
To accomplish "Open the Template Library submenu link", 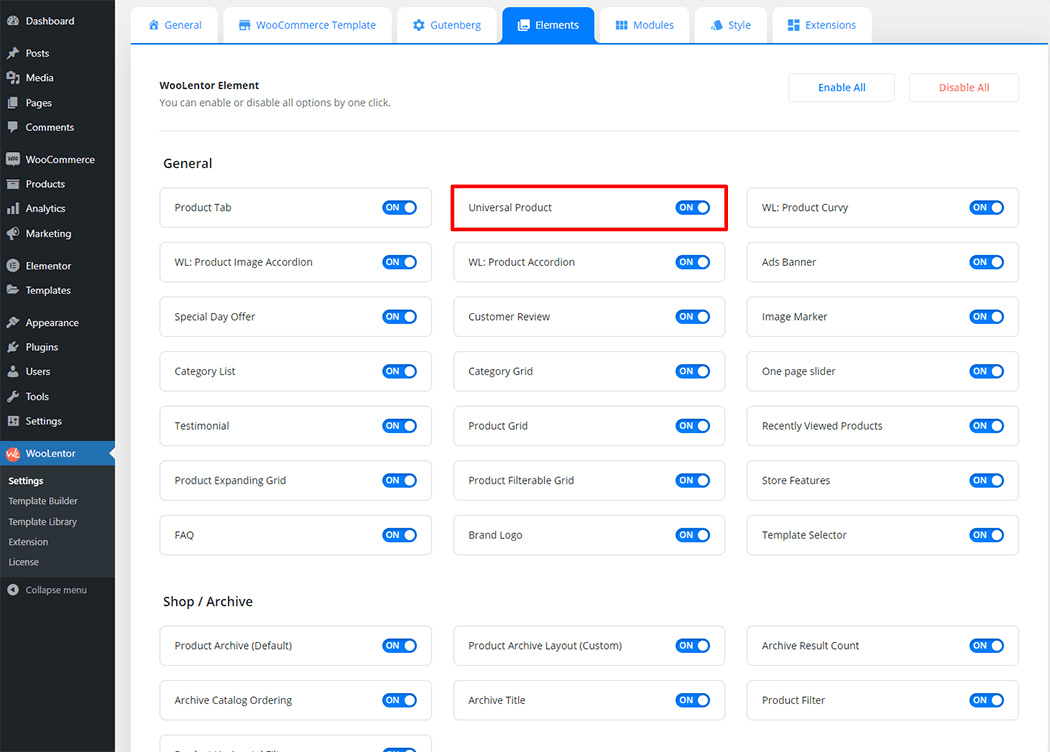I will 42,522.
